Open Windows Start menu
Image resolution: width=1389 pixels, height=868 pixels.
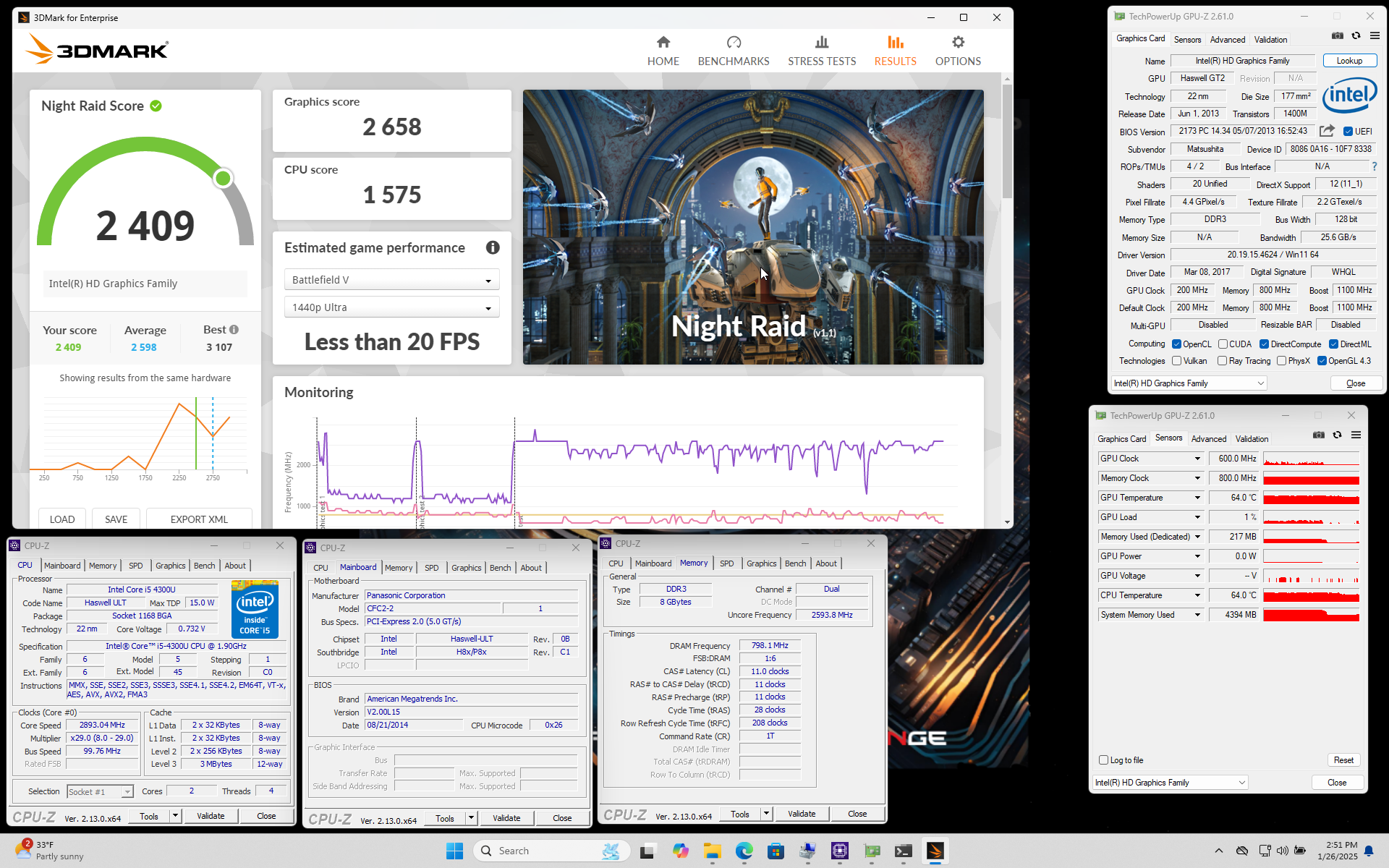(454, 851)
